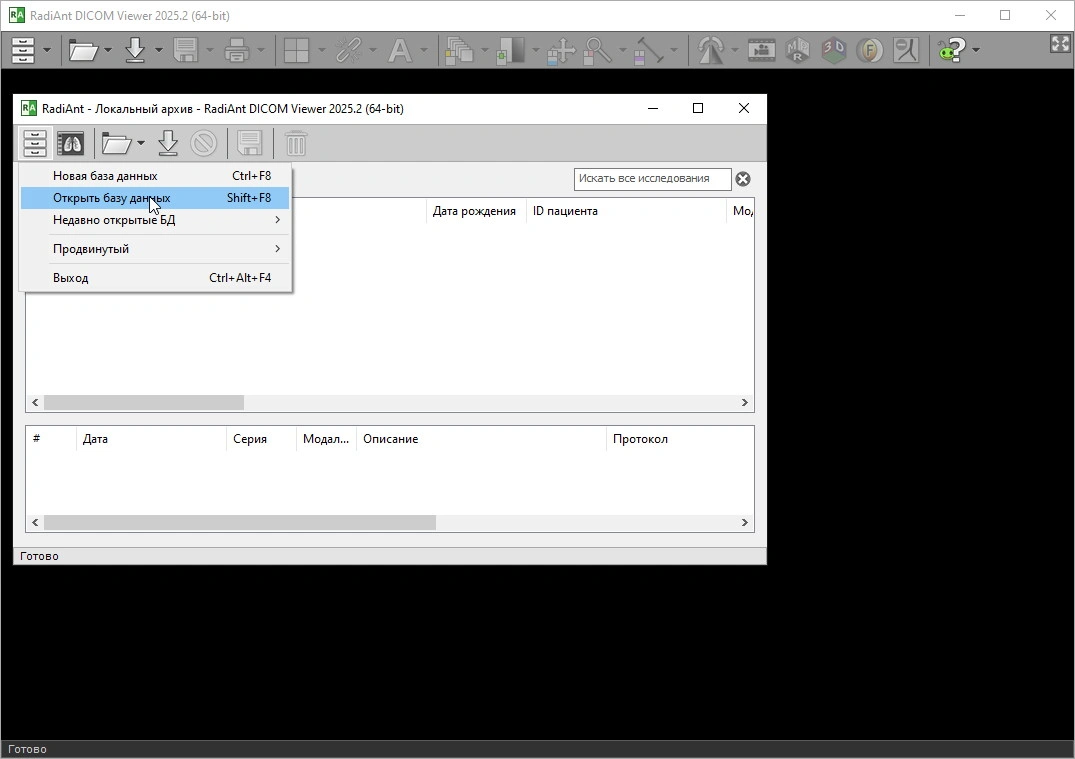Click the stop circle icon in archive toolbar
Viewport: 1075px width, 759px height.
204,143
